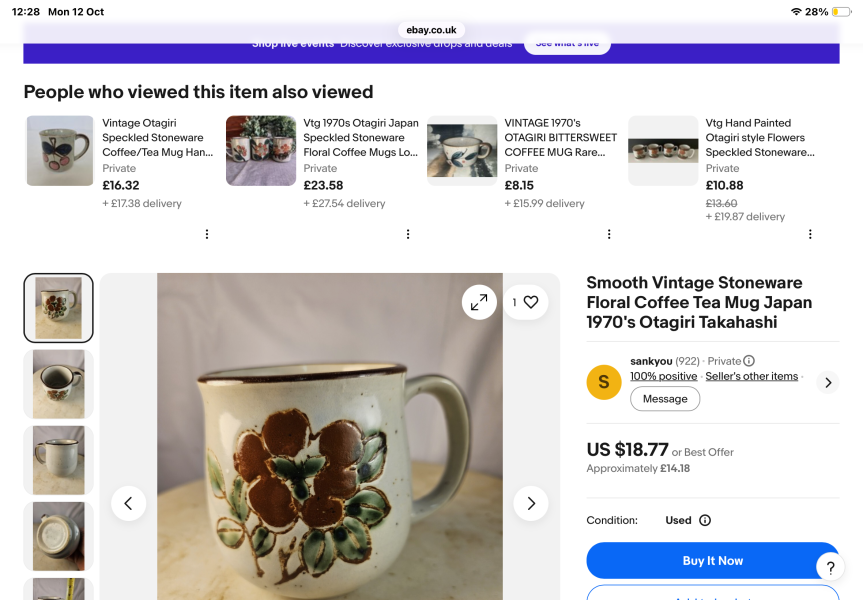Open options menu for £10.88 hand painted mugs
Screen dimensions: 863x600
tap(810, 234)
